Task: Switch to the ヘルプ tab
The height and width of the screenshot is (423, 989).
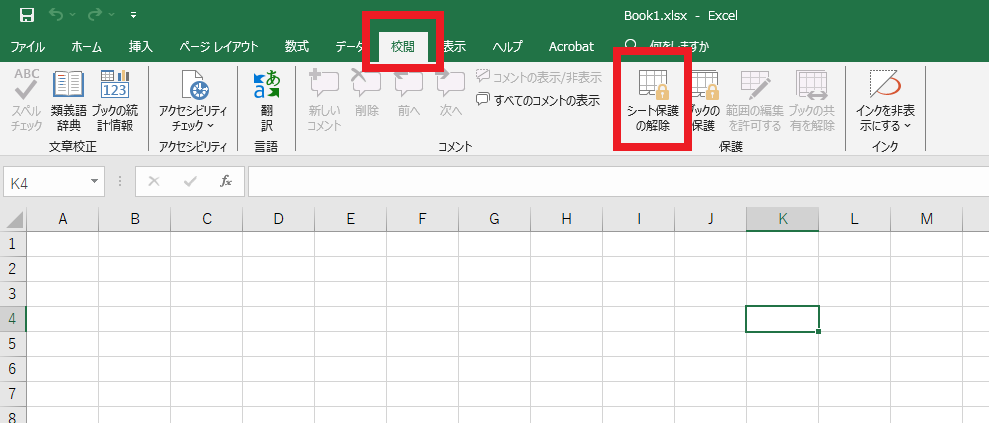Action: (x=507, y=47)
